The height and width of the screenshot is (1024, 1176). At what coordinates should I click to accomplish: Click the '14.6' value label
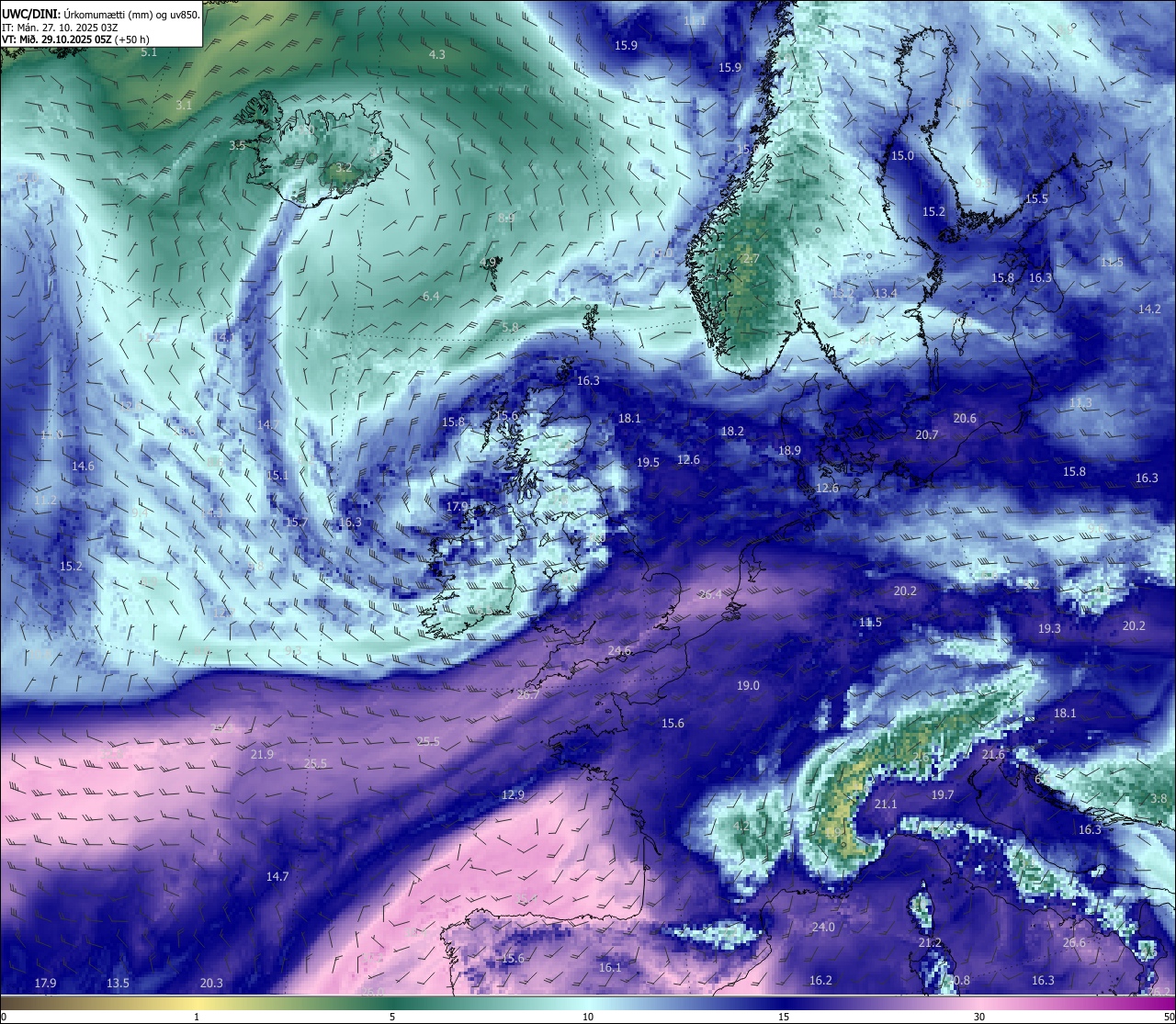click(x=84, y=467)
